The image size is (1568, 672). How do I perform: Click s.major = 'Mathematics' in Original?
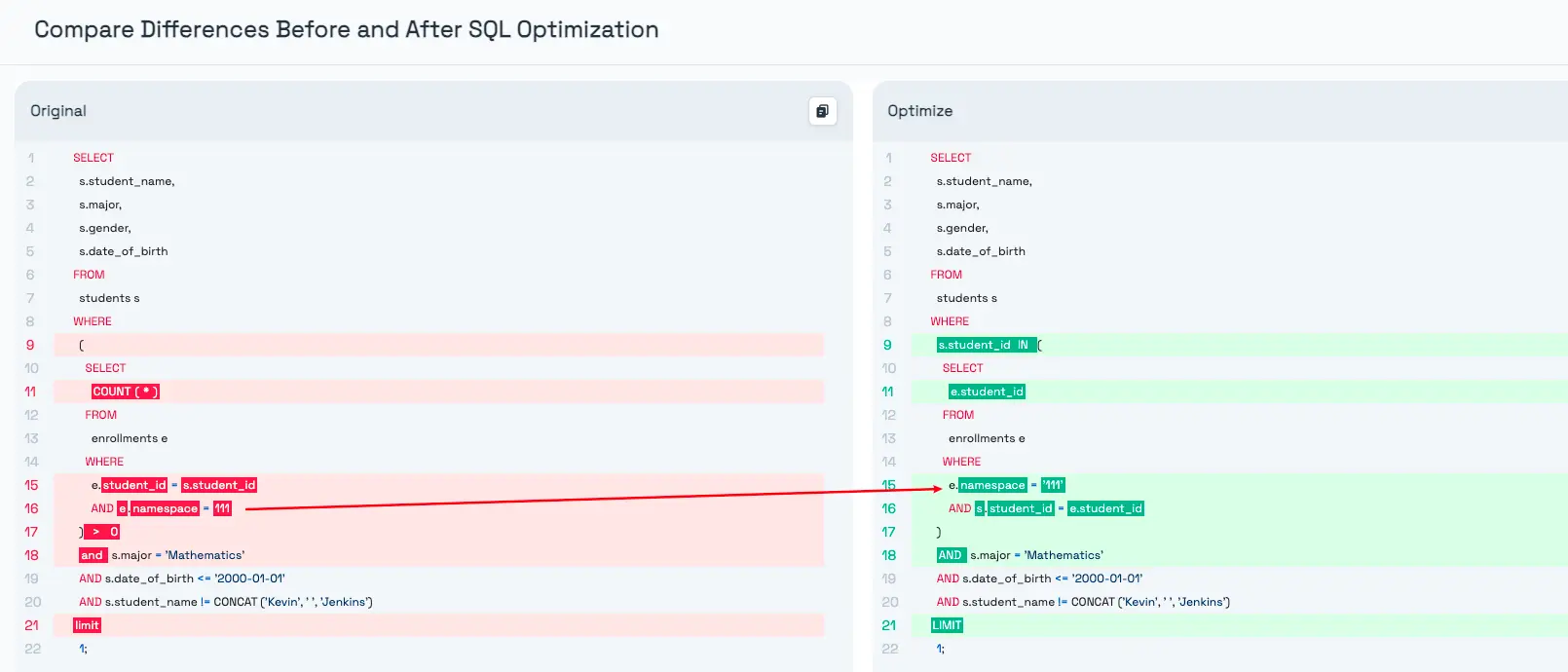[x=178, y=555]
